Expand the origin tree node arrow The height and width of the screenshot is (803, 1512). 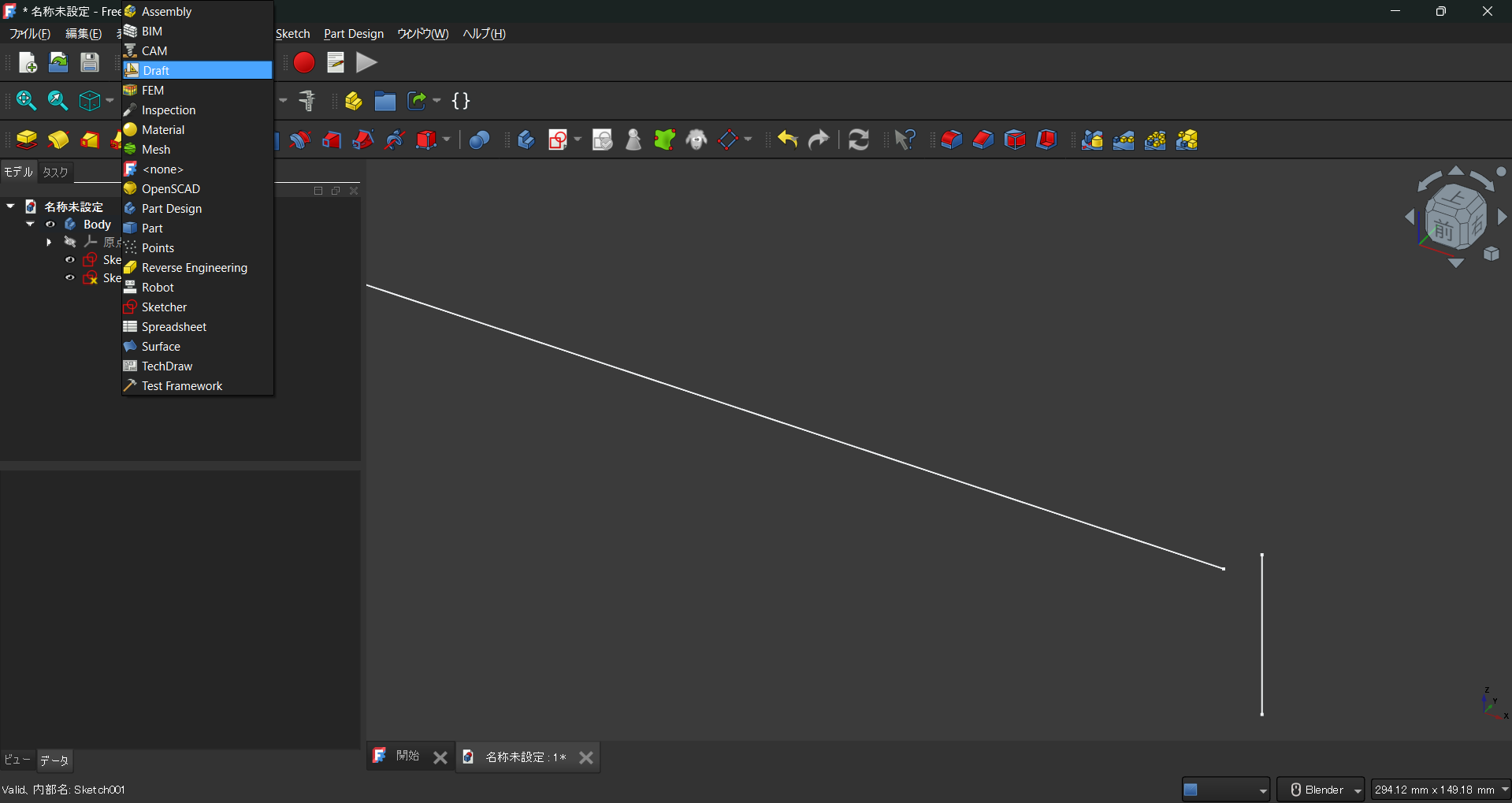[49, 242]
